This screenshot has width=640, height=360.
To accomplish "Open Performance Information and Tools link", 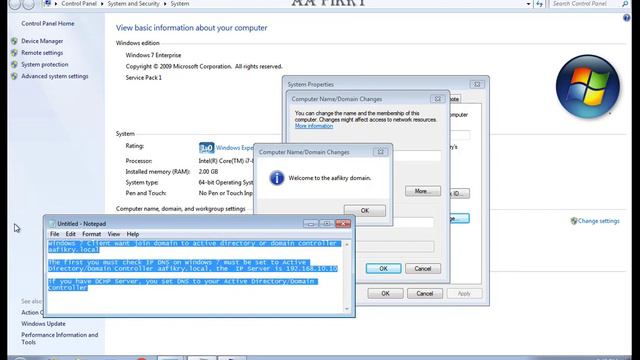I will point(60,338).
